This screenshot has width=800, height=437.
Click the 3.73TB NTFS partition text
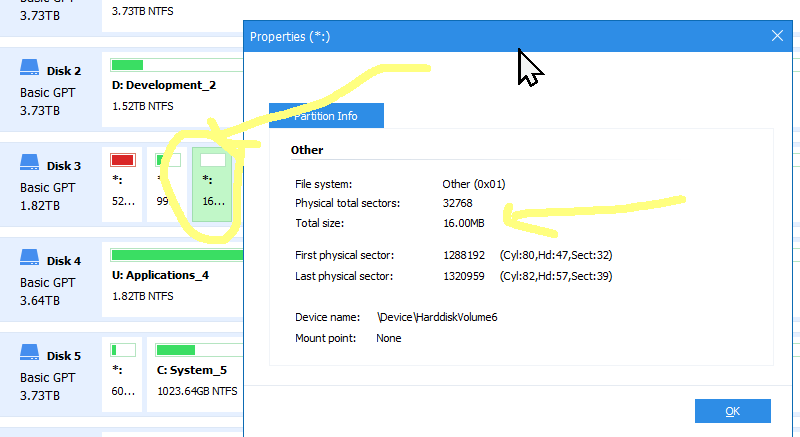pos(142,11)
